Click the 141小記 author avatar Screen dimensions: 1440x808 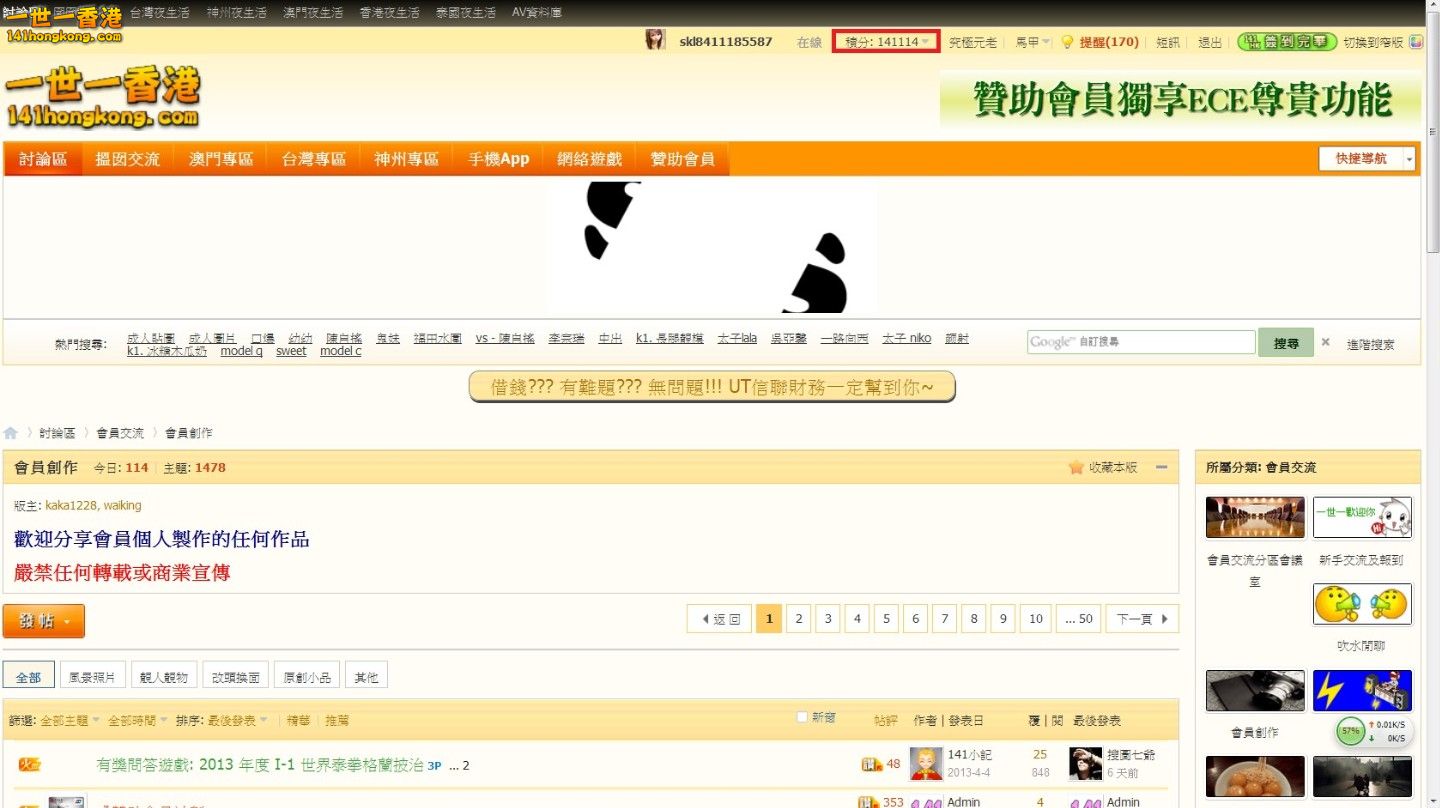pos(926,764)
